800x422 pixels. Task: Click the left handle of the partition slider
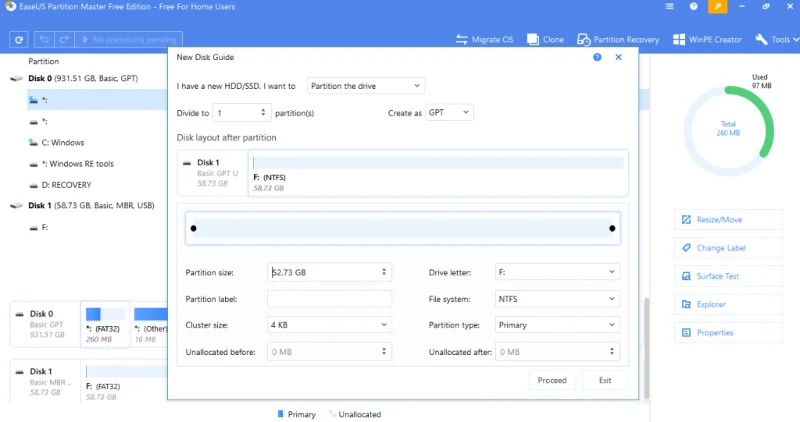193,228
